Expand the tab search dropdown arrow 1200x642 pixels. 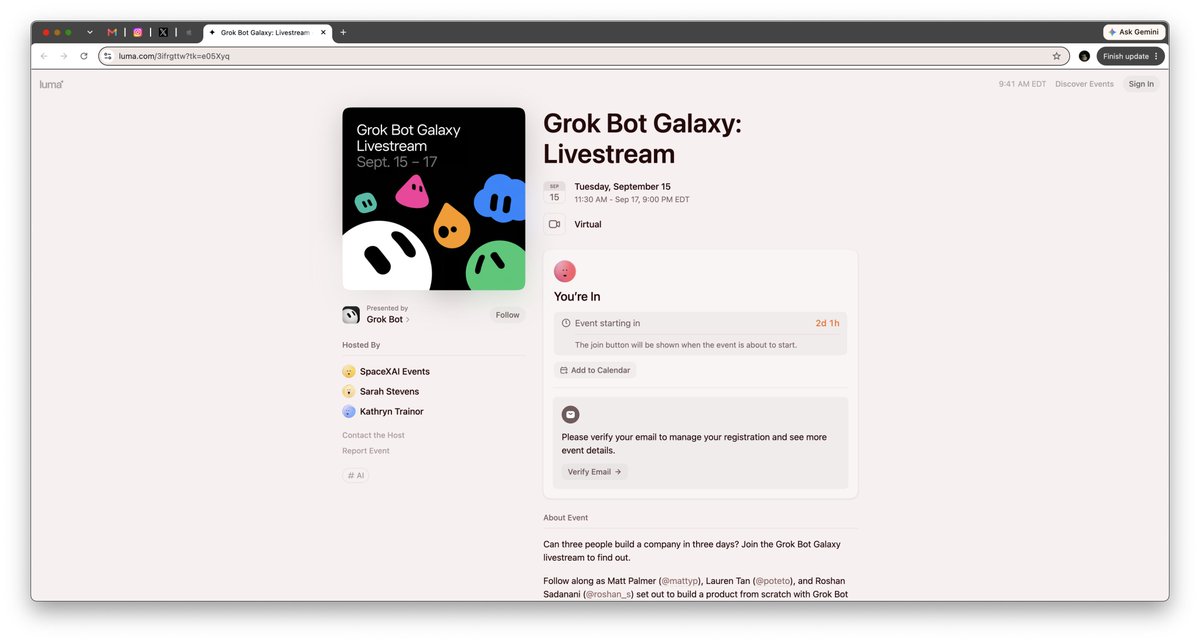click(89, 32)
